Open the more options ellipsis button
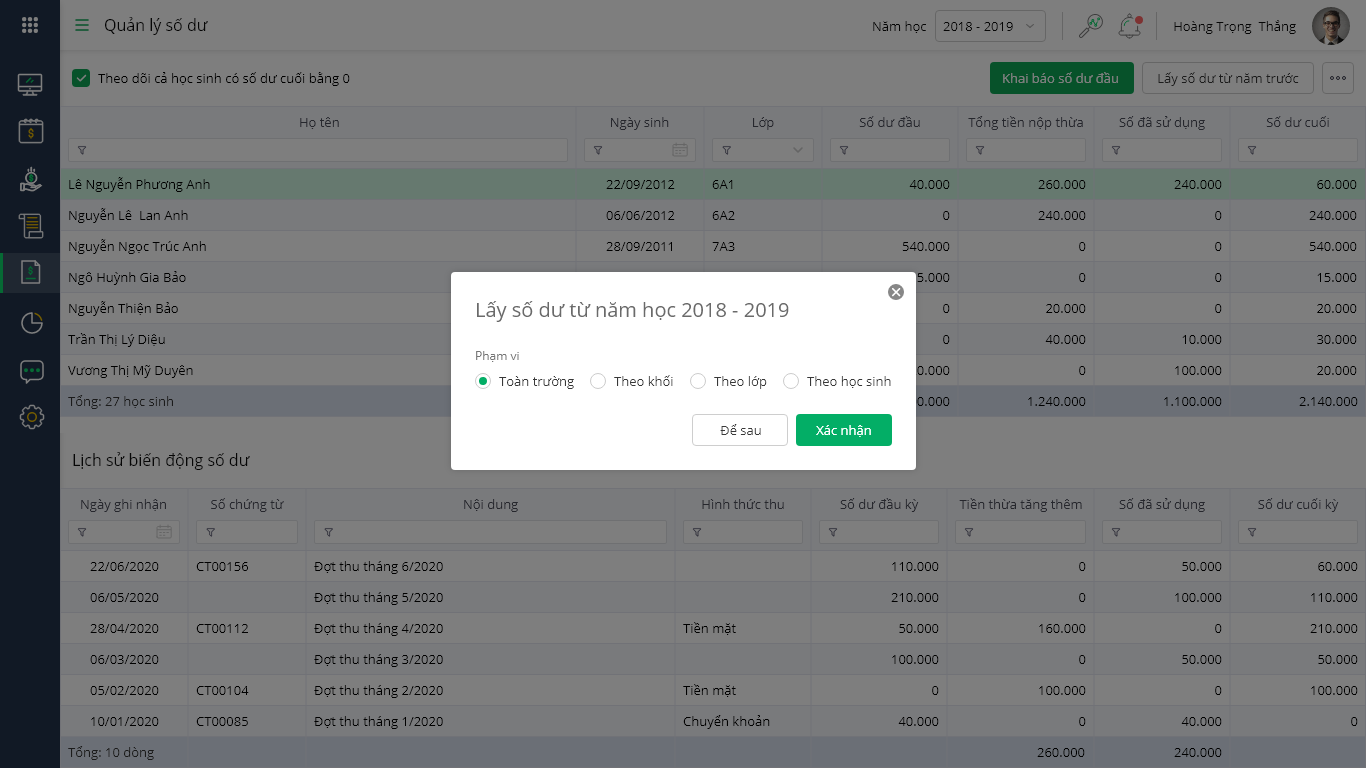The image size is (1366, 768). pos(1338,78)
